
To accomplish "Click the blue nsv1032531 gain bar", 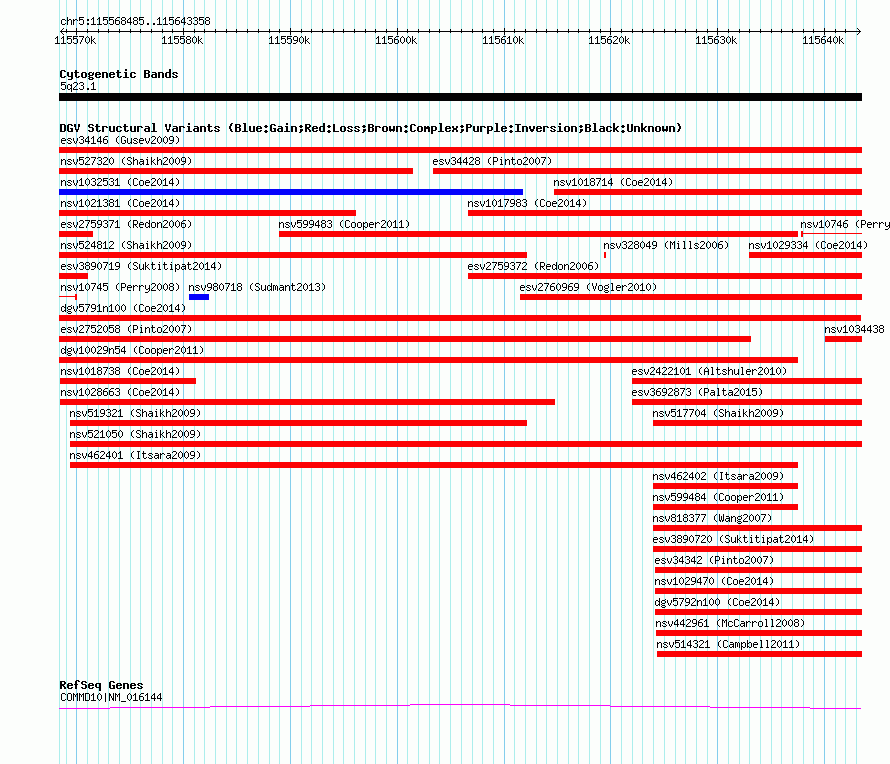I will [x=291, y=192].
